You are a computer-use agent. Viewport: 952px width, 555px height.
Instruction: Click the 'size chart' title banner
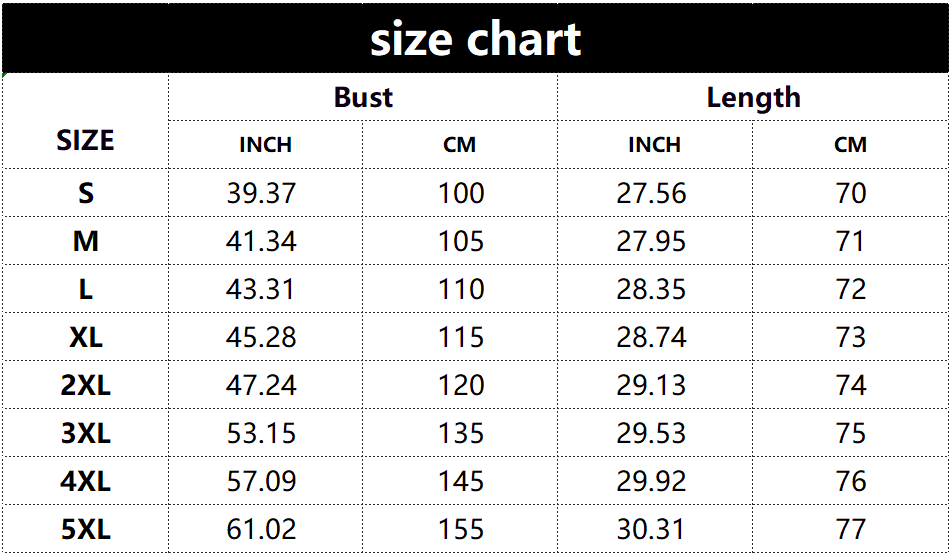click(x=476, y=38)
